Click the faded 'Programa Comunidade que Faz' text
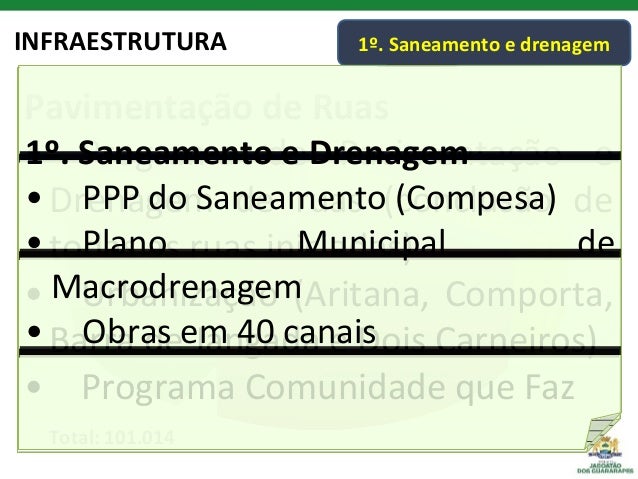Screen dimensions: 638x479 coord(328,388)
